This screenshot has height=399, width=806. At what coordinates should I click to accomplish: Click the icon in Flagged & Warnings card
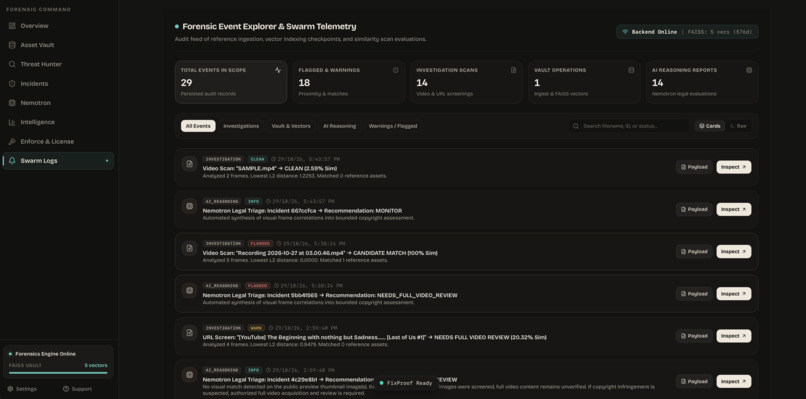pos(396,70)
